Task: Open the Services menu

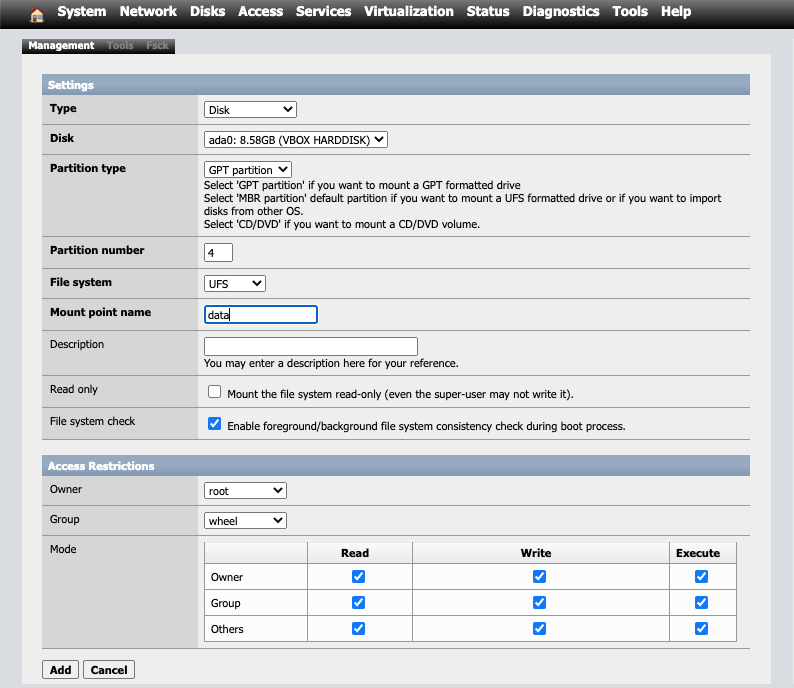Action: 323,12
